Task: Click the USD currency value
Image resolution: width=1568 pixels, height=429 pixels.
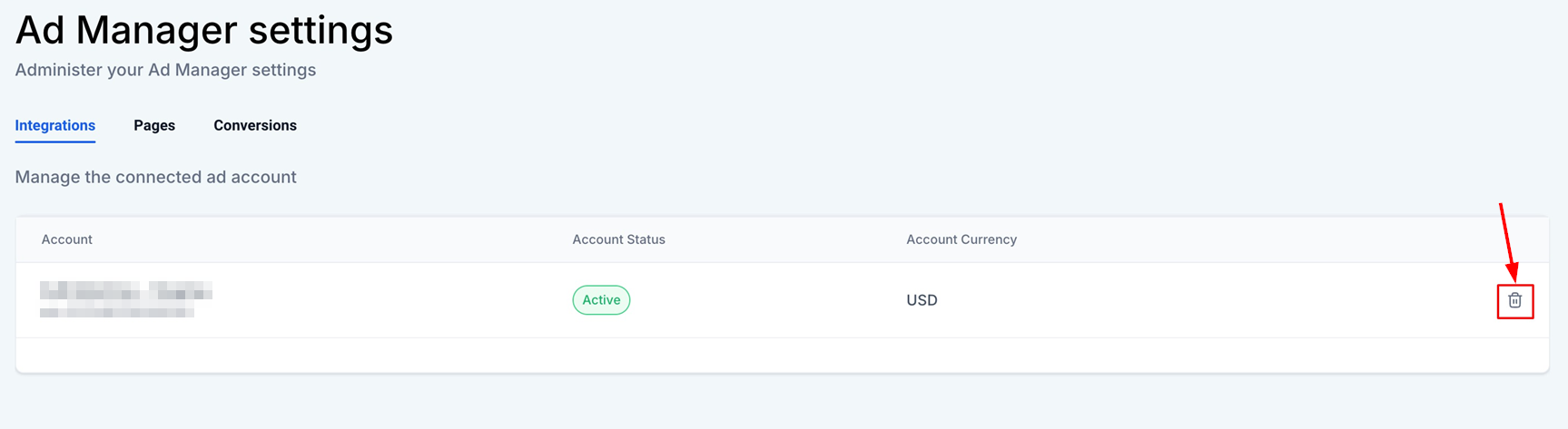Action: click(x=922, y=300)
